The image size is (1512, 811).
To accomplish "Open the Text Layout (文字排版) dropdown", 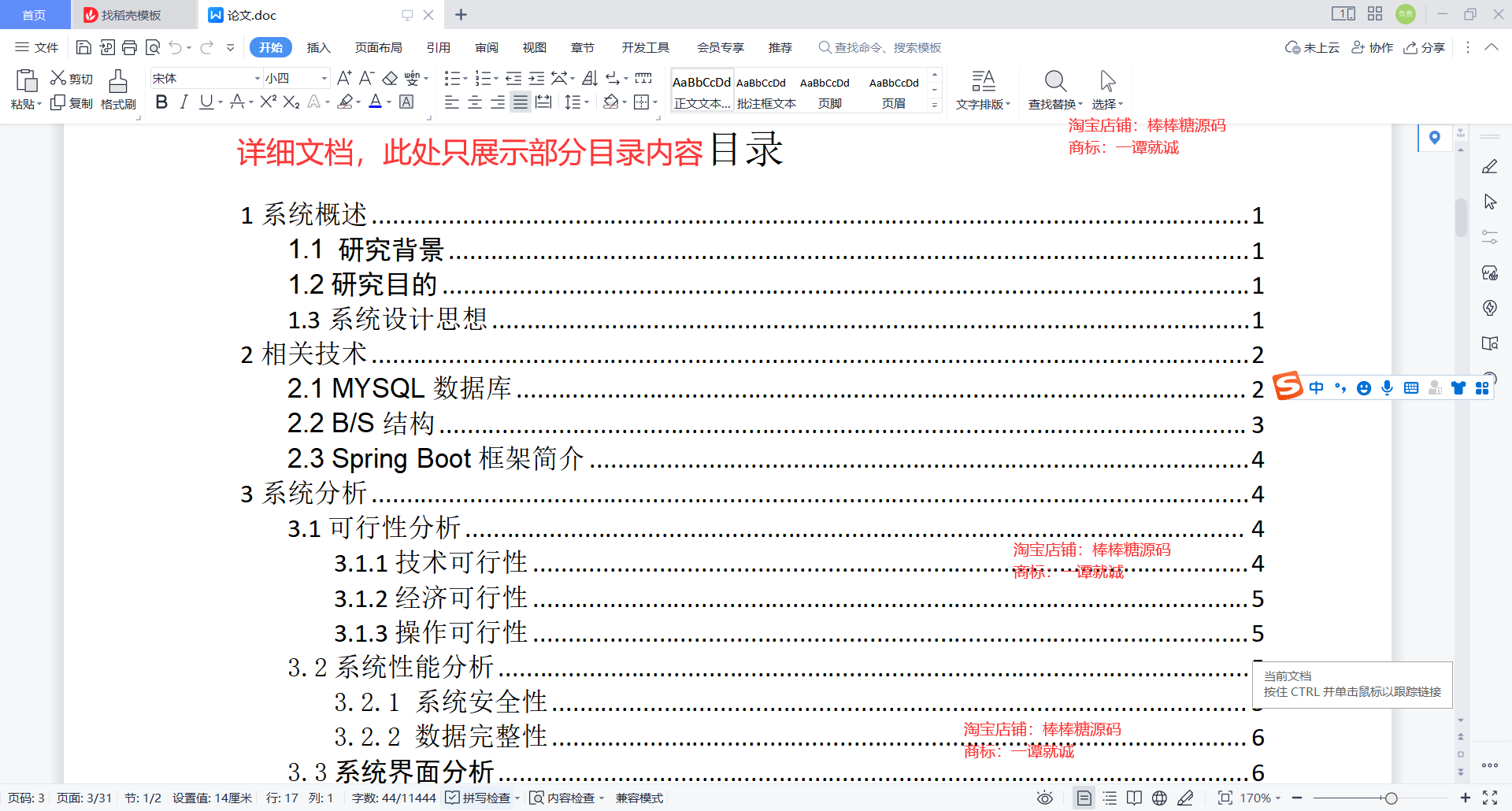I will point(983,104).
